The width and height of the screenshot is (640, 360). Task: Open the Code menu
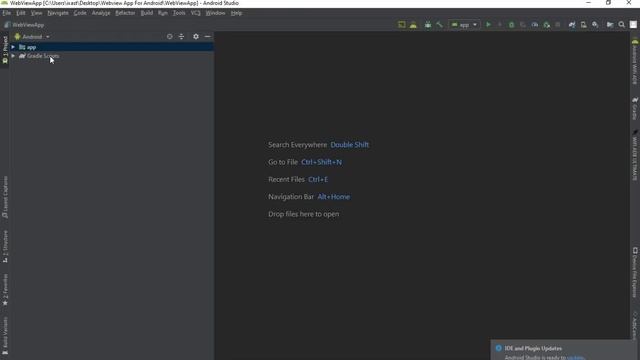point(80,13)
